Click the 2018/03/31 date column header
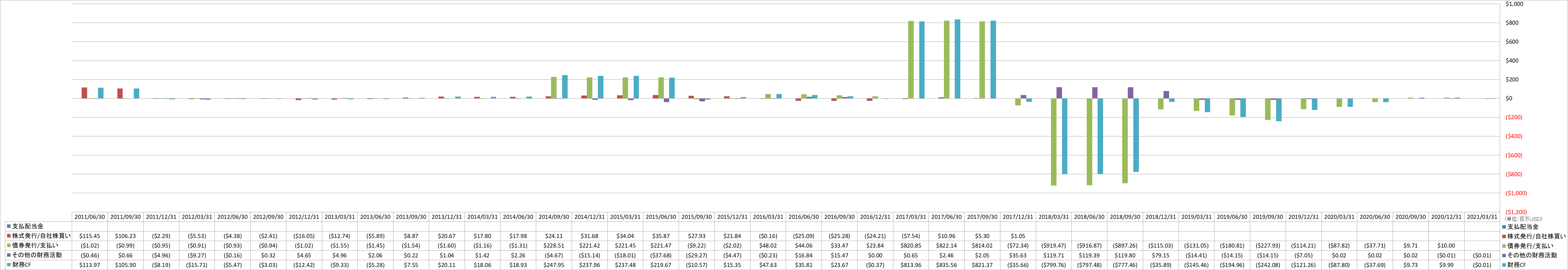 (x=1054, y=217)
